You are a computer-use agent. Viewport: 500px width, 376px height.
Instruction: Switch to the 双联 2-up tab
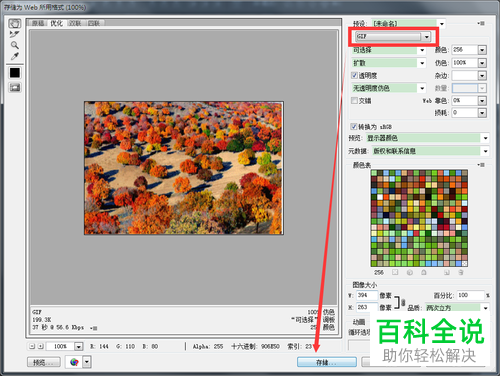pyautogui.click(x=75, y=23)
